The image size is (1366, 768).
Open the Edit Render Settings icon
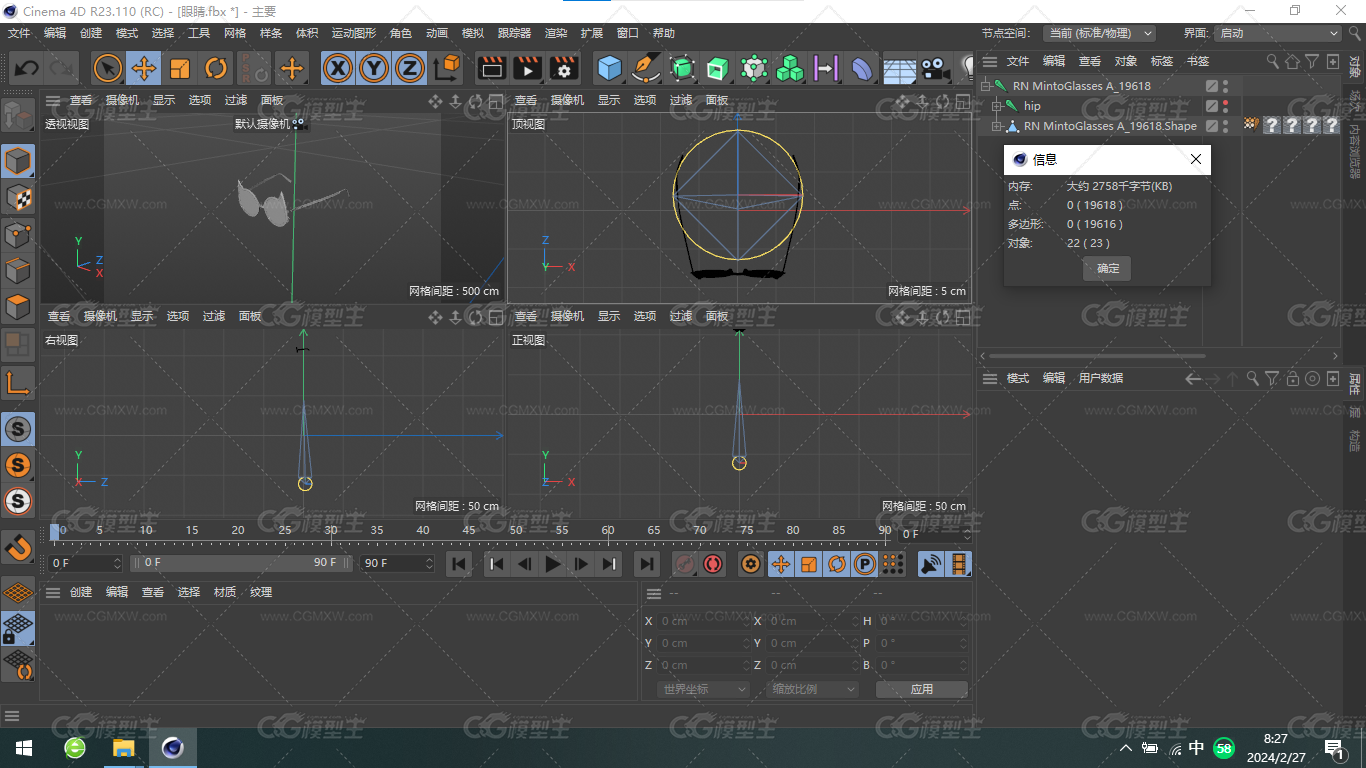pos(564,68)
